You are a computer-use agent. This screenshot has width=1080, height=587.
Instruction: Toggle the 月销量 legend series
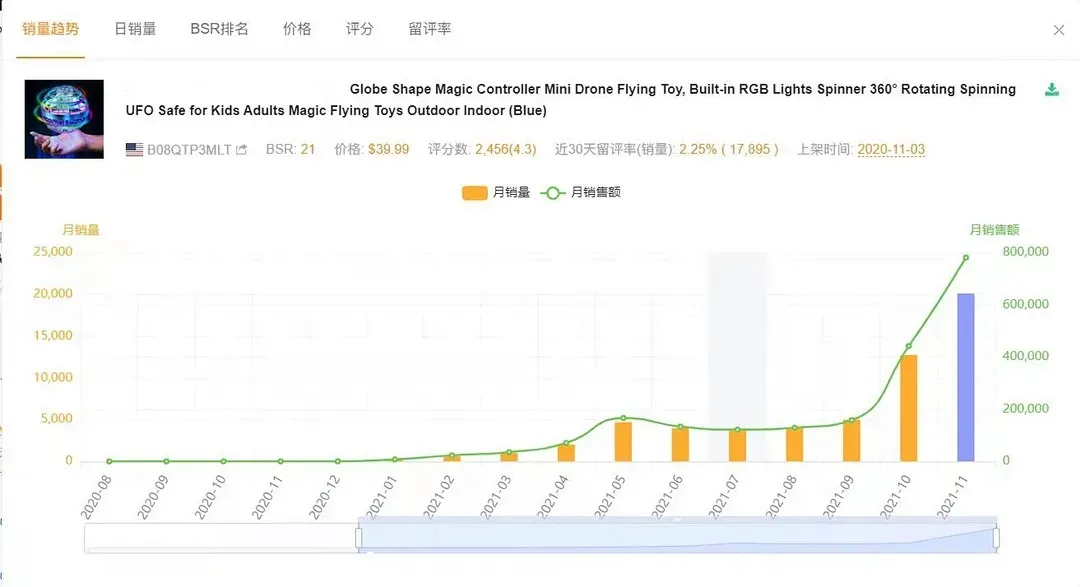click(x=496, y=192)
